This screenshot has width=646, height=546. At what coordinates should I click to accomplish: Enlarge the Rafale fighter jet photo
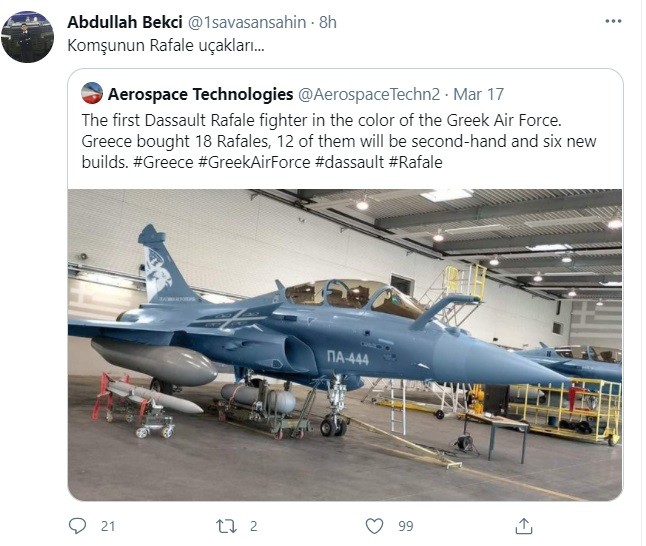click(x=345, y=344)
